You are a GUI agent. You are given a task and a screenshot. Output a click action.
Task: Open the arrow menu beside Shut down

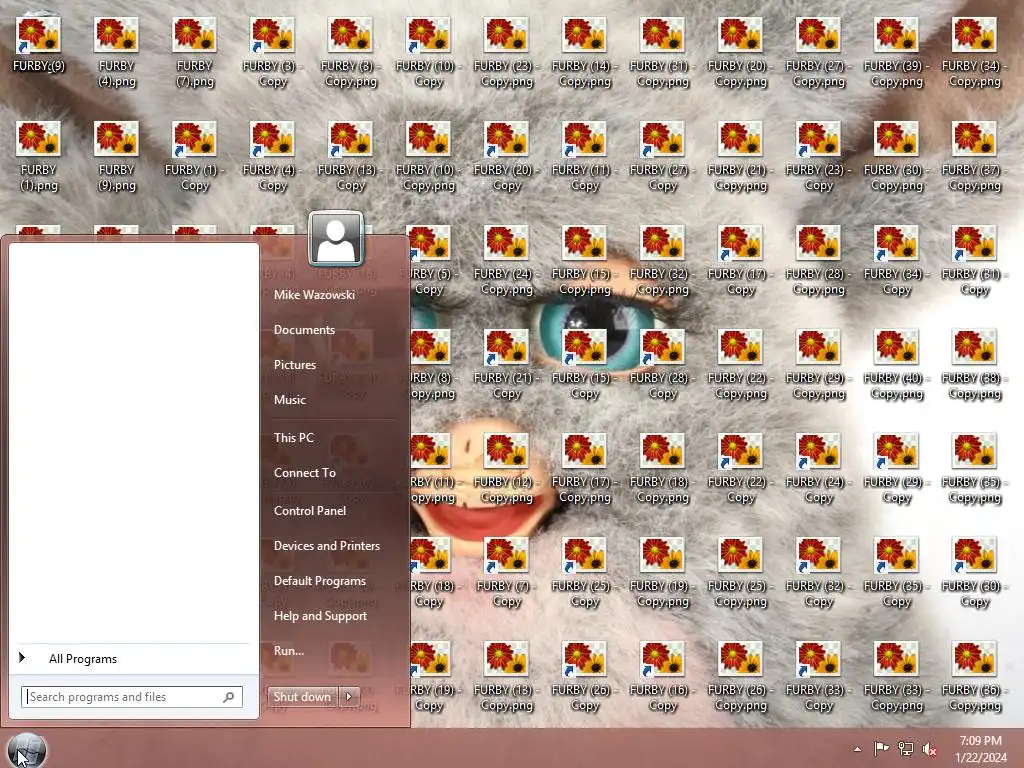pyautogui.click(x=349, y=697)
